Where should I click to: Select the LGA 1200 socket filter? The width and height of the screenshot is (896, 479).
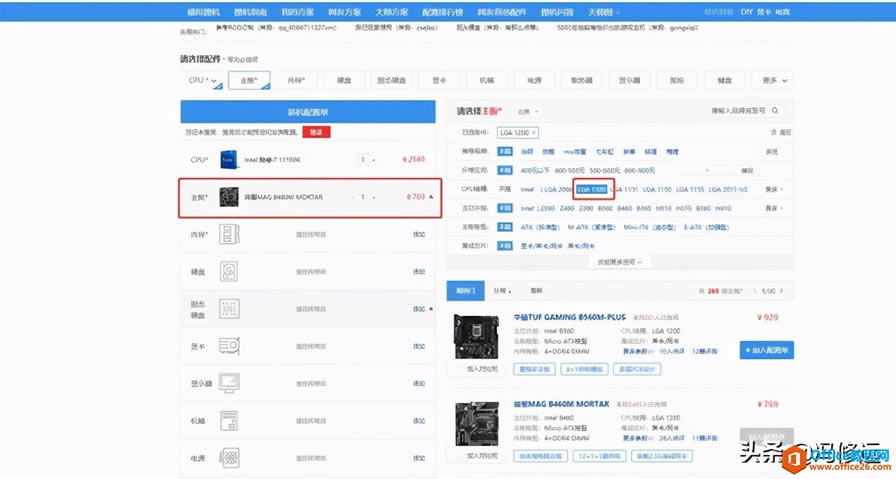pyautogui.click(x=591, y=189)
